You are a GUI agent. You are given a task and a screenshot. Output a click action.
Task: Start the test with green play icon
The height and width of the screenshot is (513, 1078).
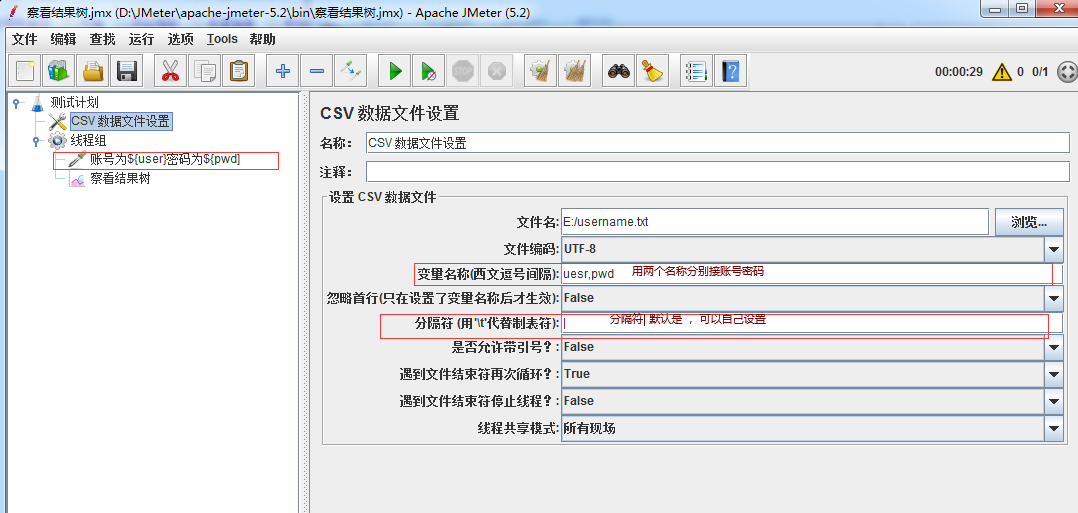pos(395,71)
